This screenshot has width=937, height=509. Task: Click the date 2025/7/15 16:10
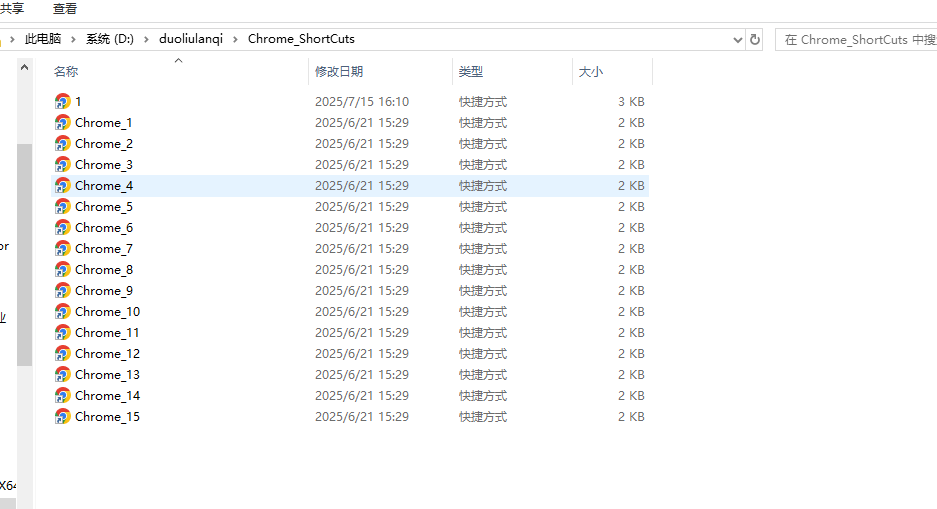click(362, 102)
